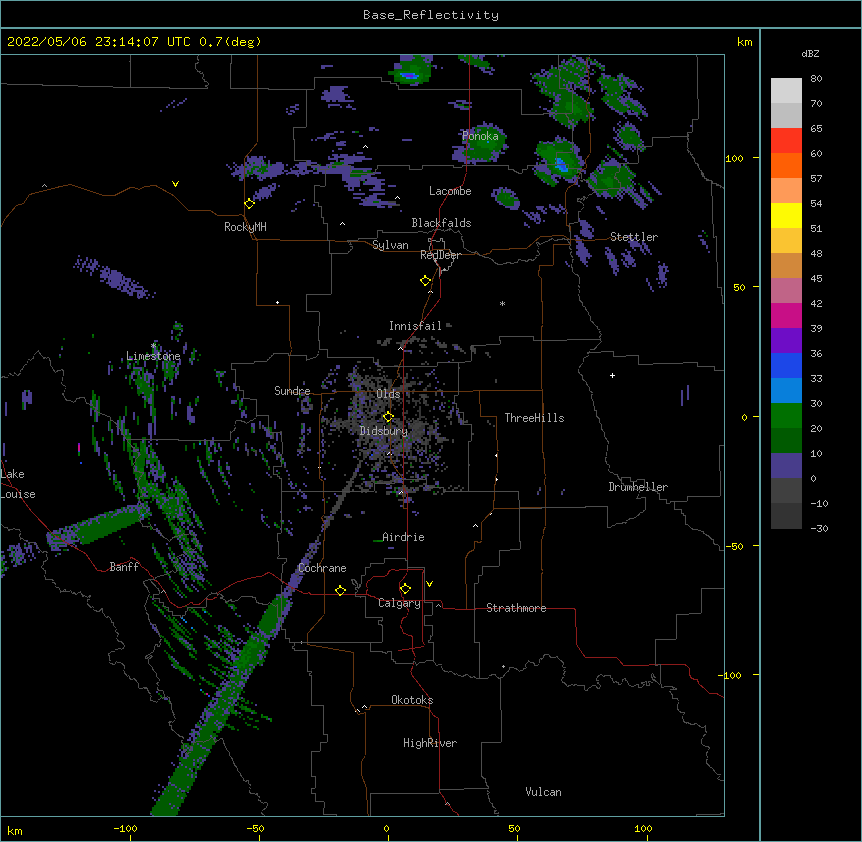This screenshot has width=862, height=842.
Task: Click the yellow diamond marker near RockyMH
Action: click(250, 204)
